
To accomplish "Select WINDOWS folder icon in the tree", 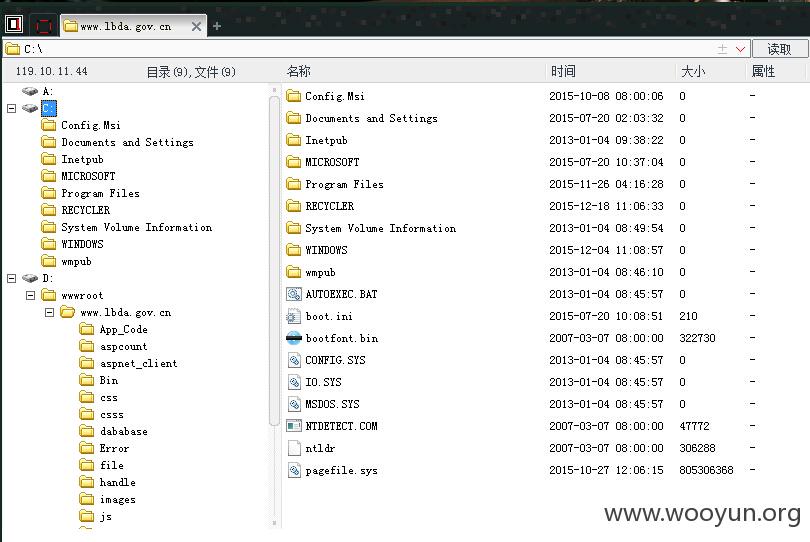I will point(49,244).
